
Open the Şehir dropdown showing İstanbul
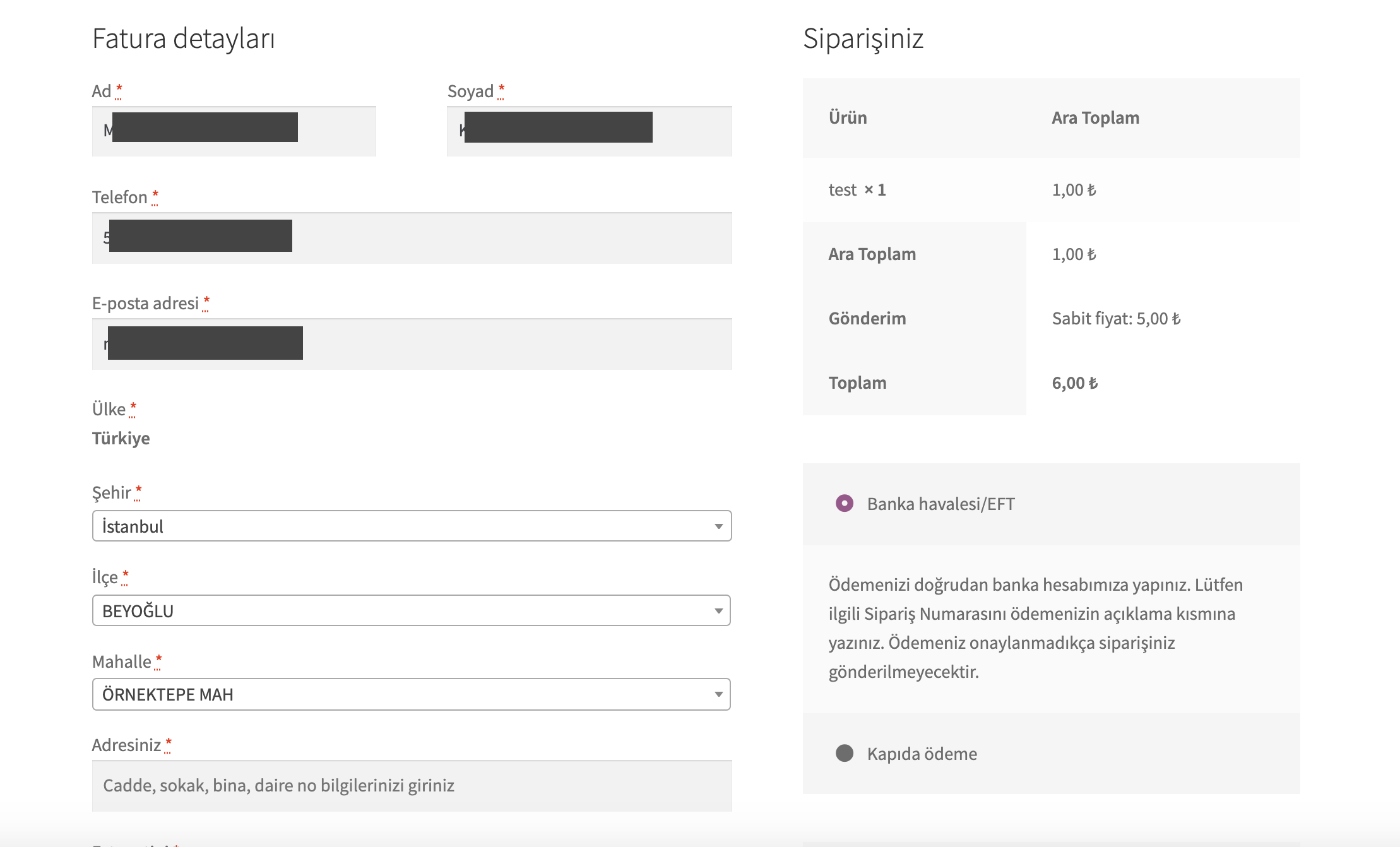(404, 526)
